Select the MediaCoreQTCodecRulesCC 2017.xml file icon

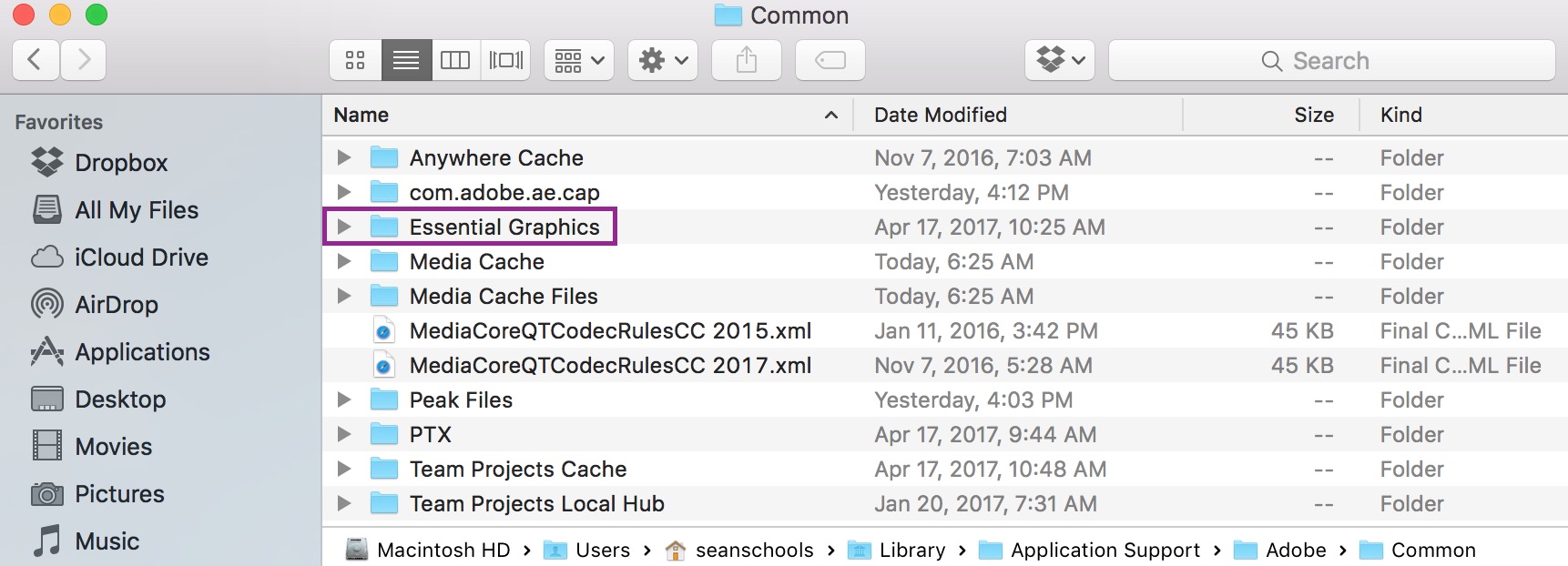[x=384, y=365]
